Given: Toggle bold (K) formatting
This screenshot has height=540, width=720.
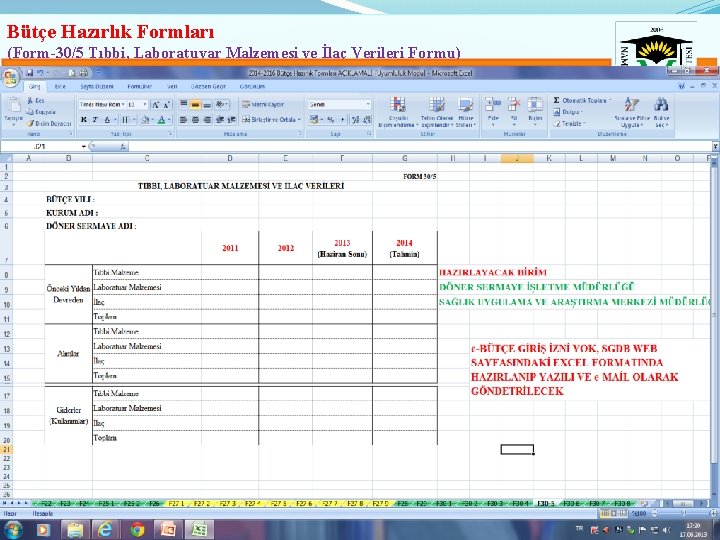Looking at the screenshot, I should pos(84,120).
